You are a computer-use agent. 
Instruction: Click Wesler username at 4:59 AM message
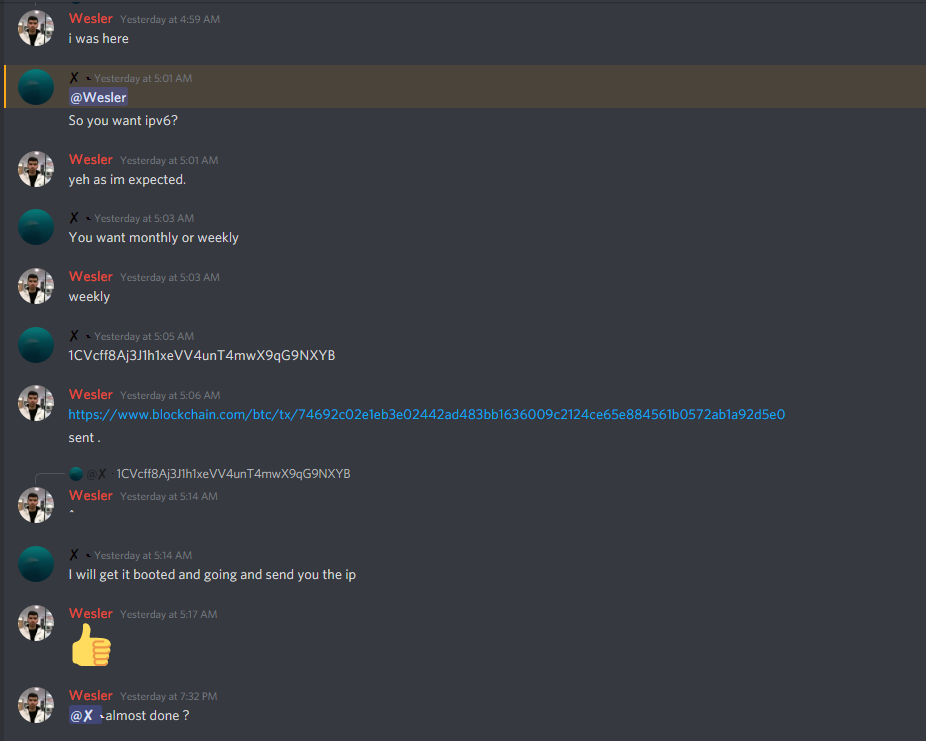pyautogui.click(x=90, y=19)
